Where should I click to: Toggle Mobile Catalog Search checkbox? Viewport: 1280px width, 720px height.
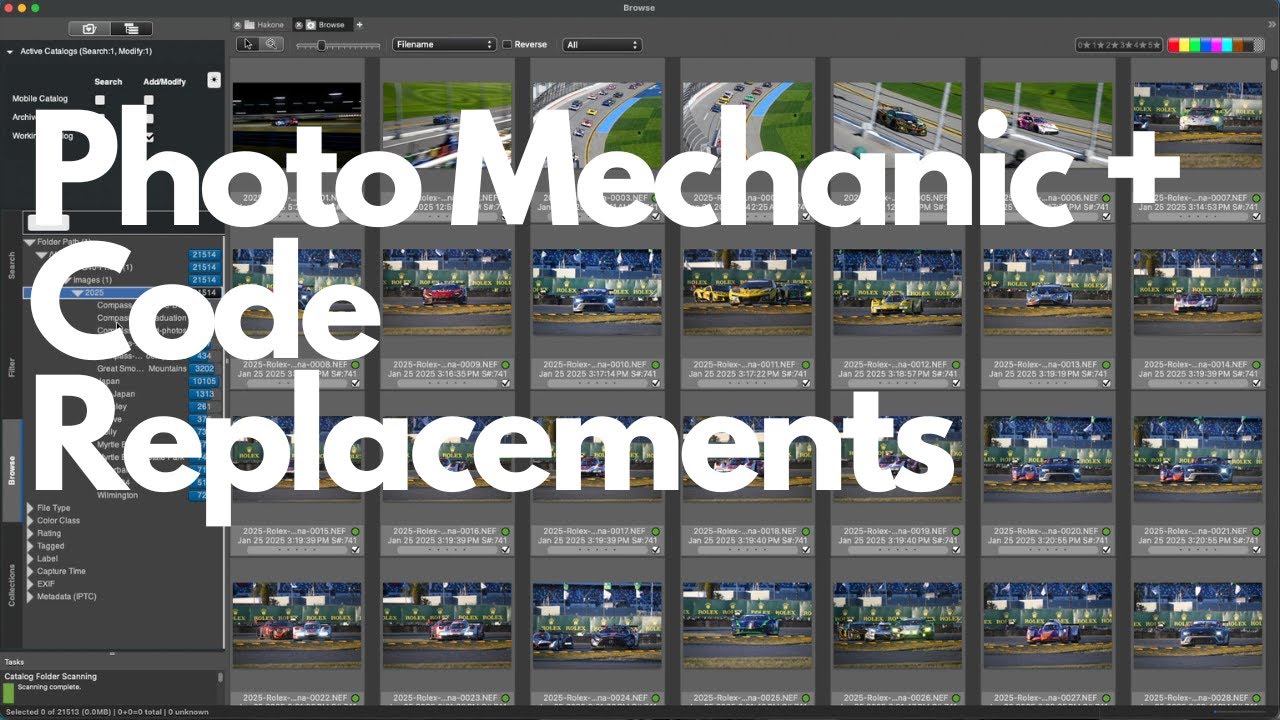pyautogui.click(x=100, y=100)
